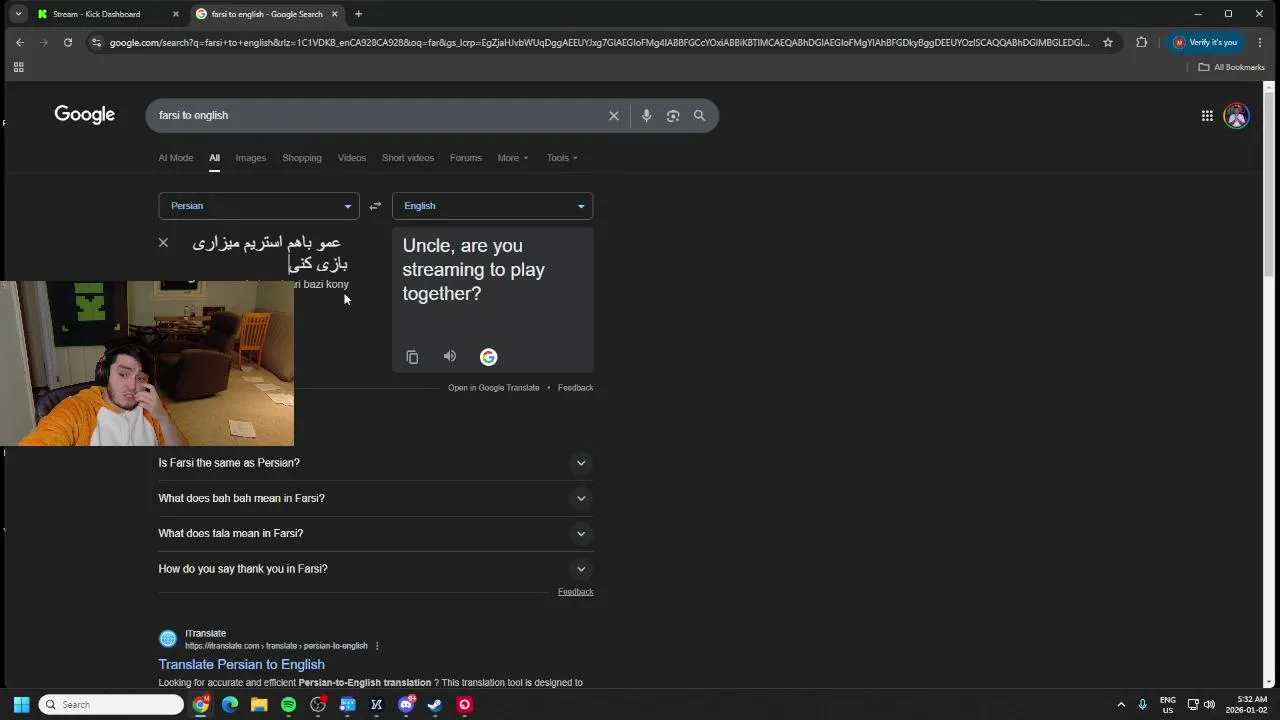Open the More search filters dropdown
The height and width of the screenshot is (720, 1280).
tap(513, 158)
